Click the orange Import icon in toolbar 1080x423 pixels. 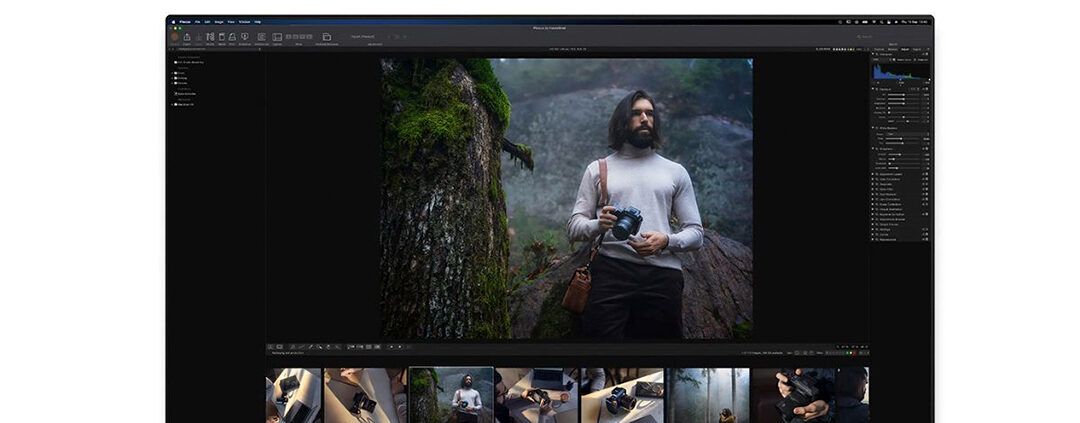click(x=175, y=37)
